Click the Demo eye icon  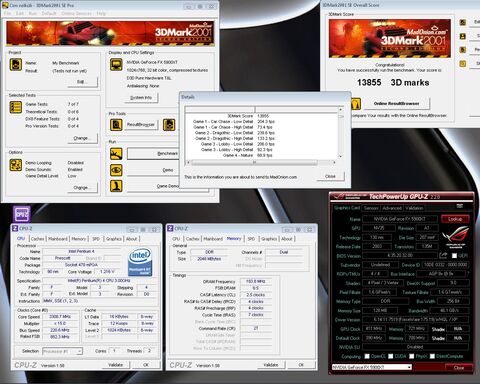(x=116, y=170)
